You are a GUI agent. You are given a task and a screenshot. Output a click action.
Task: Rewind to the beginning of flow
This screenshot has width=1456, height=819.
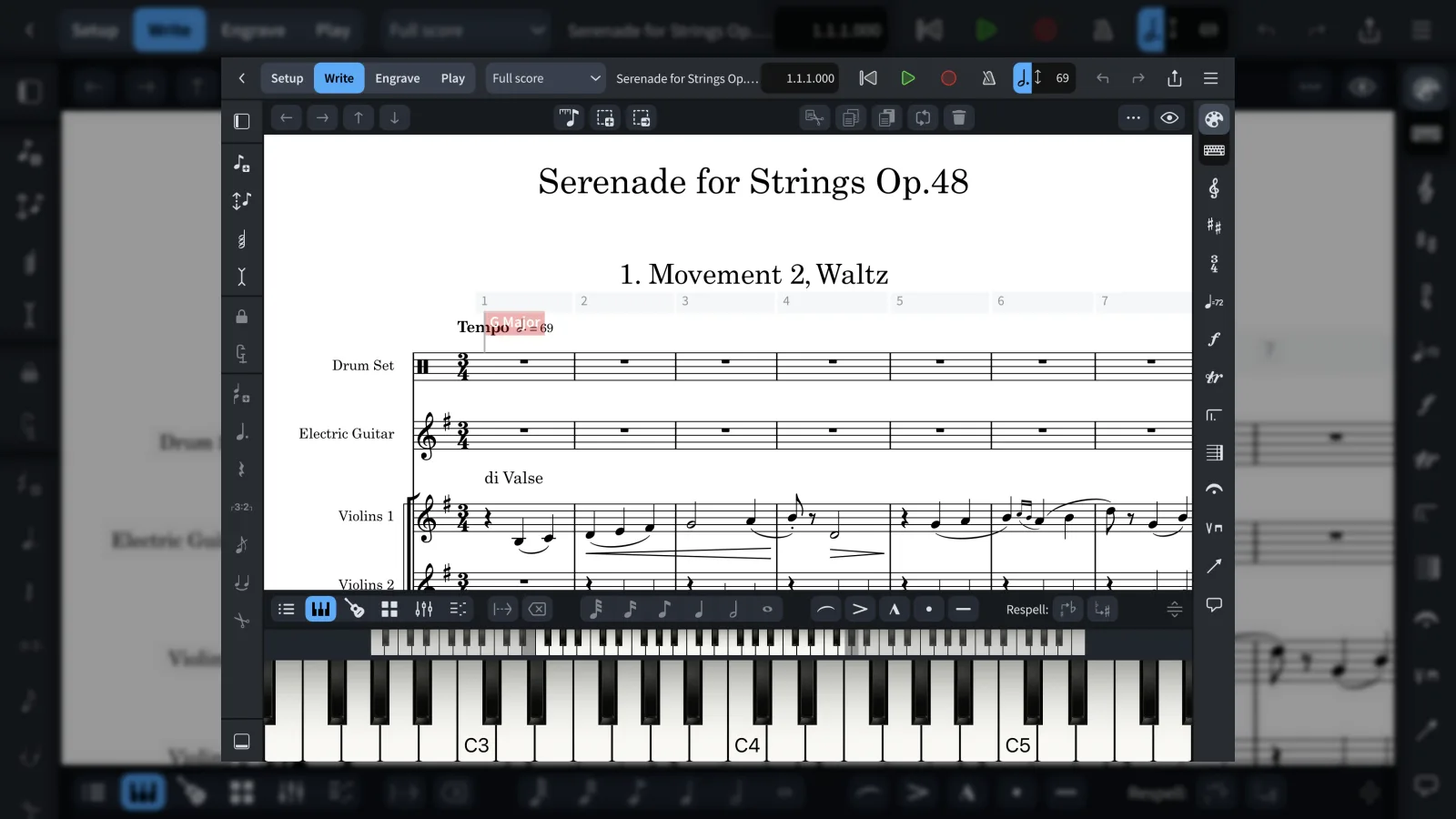pos(868,78)
